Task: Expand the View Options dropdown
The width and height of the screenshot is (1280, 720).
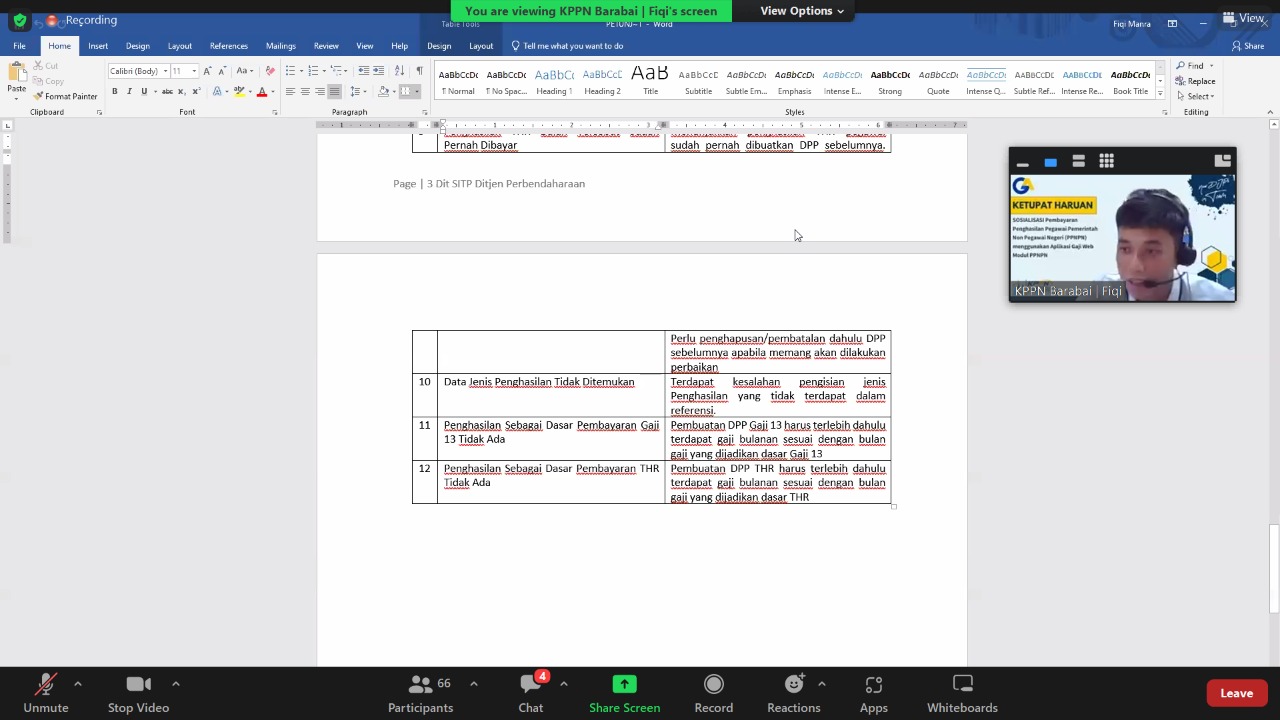Action: (x=801, y=11)
